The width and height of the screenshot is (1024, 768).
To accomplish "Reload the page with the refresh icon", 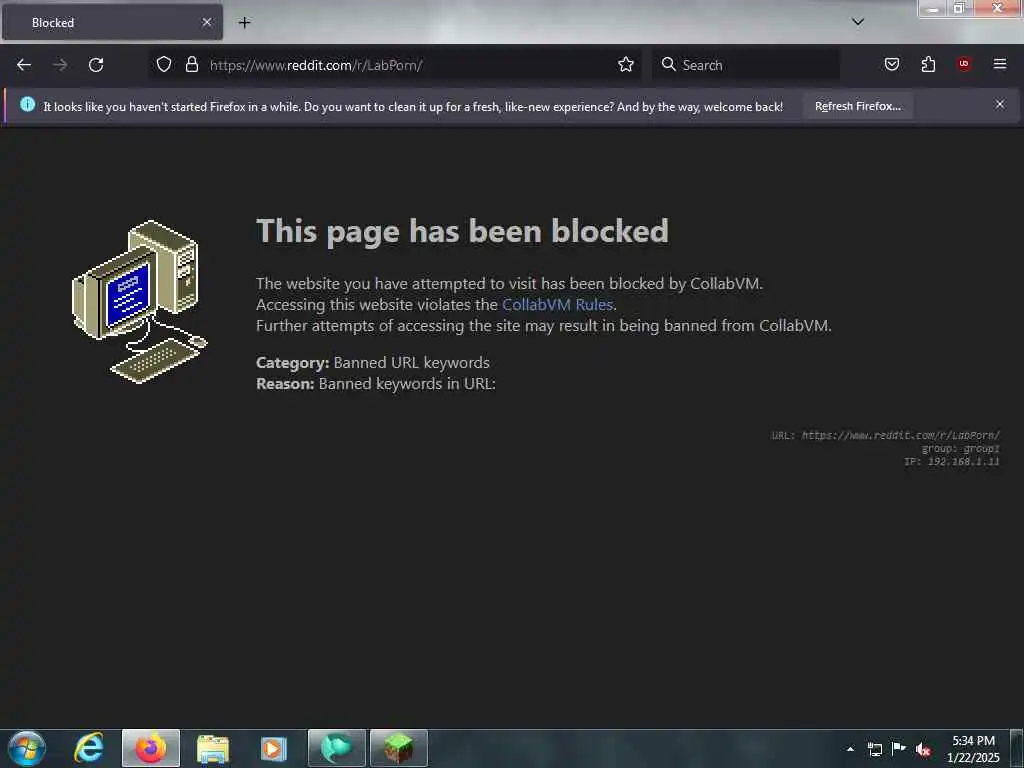I will (96, 65).
